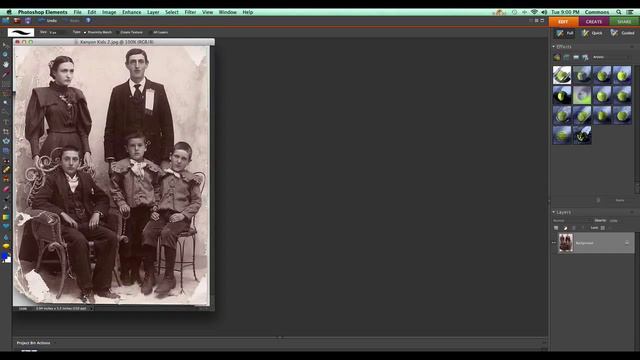
Task: Show Filters category in Effects panel
Action: [557, 57]
